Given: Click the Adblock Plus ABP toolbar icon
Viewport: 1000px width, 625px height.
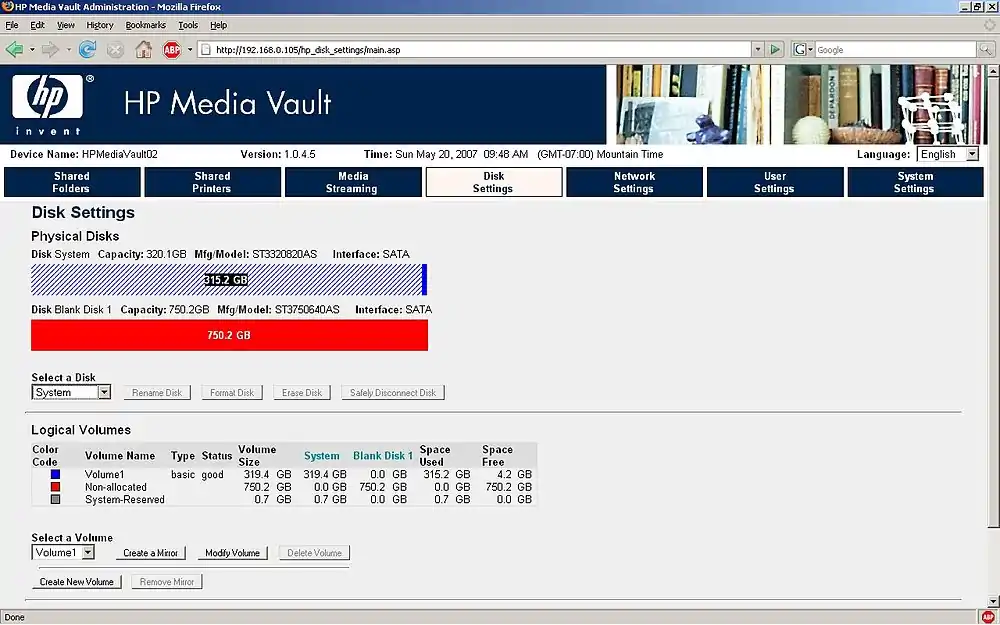Looking at the screenshot, I should point(172,49).
